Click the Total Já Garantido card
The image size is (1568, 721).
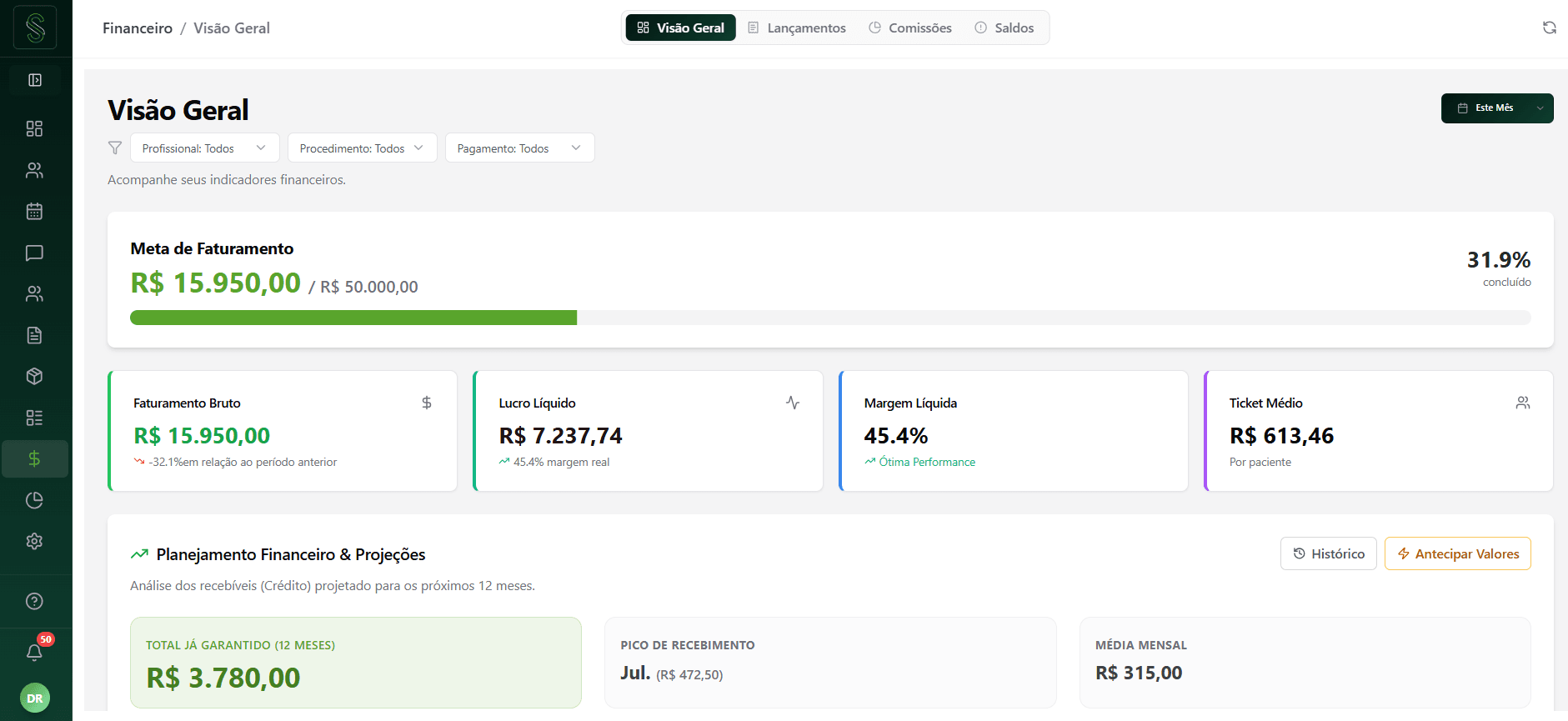click(356, 663)
